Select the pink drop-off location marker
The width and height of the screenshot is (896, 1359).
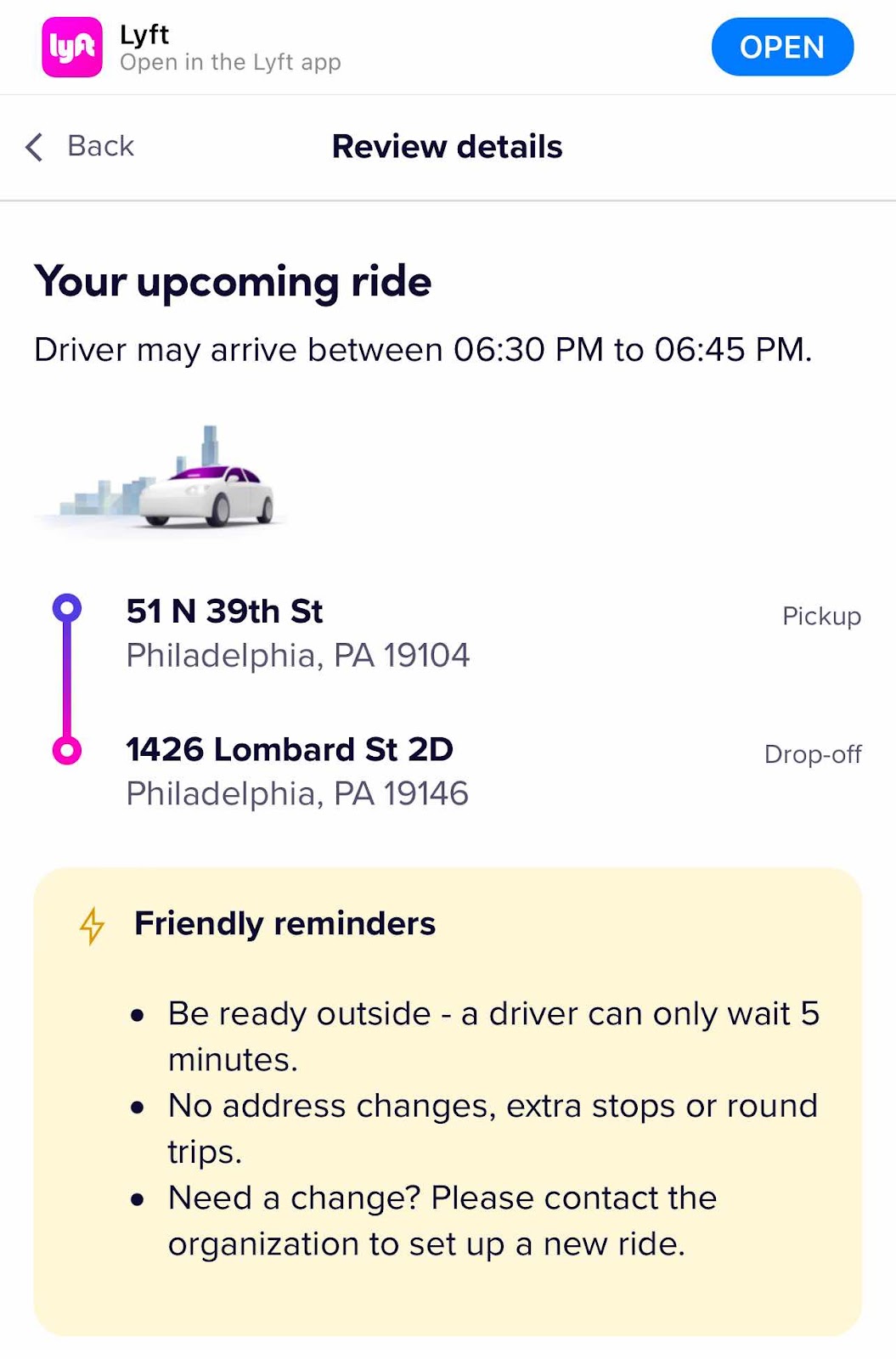(67, 750)
